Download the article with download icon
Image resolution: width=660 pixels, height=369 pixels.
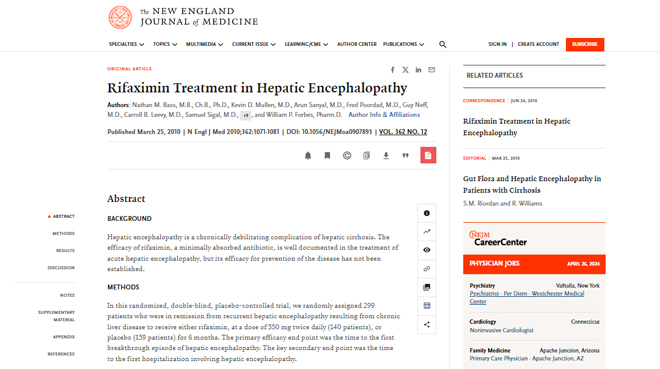386,156
